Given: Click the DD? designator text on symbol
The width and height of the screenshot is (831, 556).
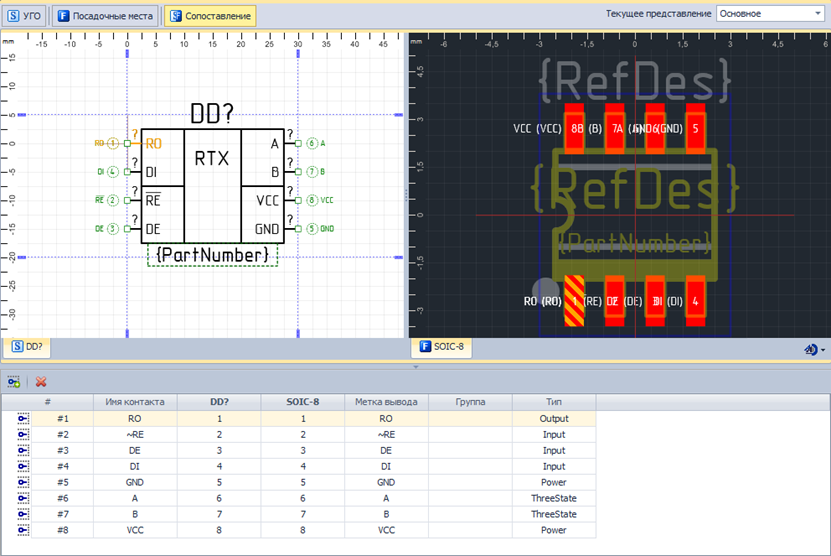Looking at the screenshot, I should (x=212, y=112).
